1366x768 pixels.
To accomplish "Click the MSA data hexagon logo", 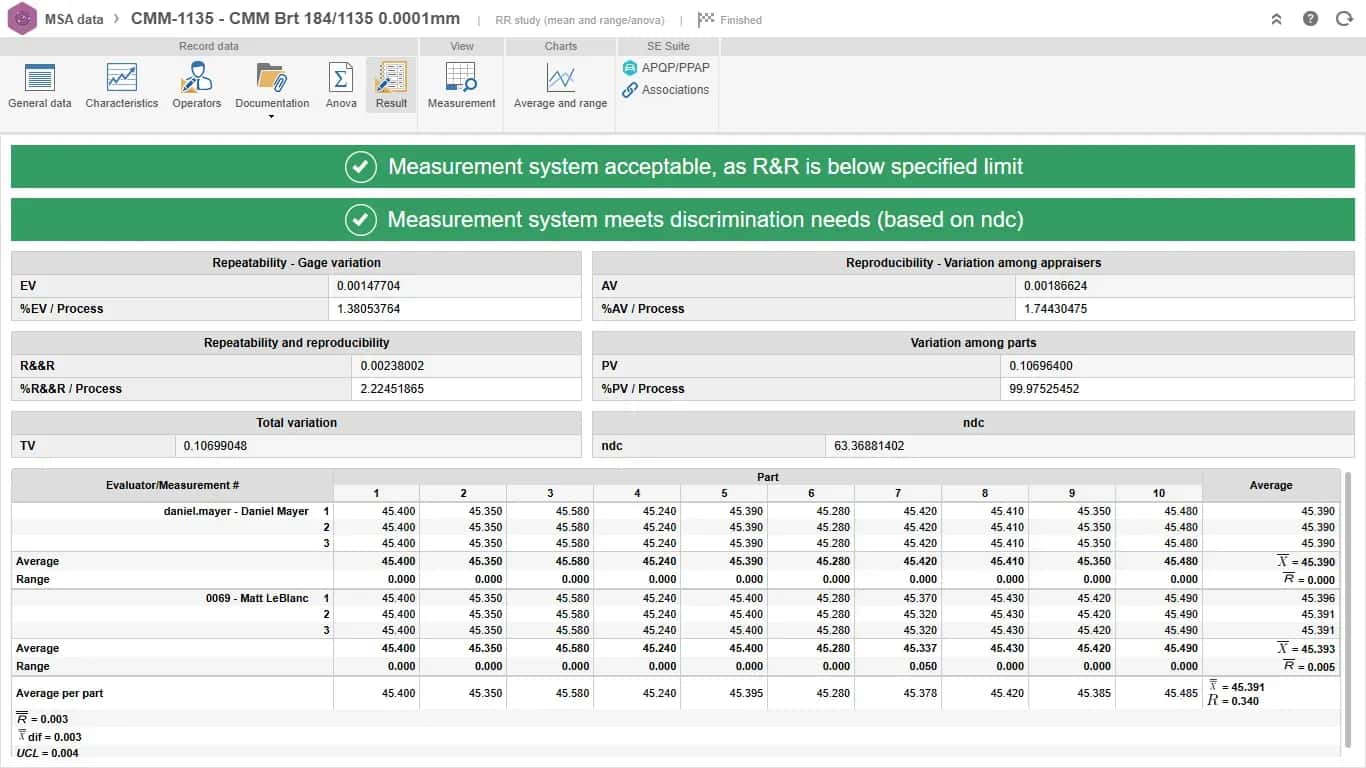I will pyautogui.click(x=21, y=19).
